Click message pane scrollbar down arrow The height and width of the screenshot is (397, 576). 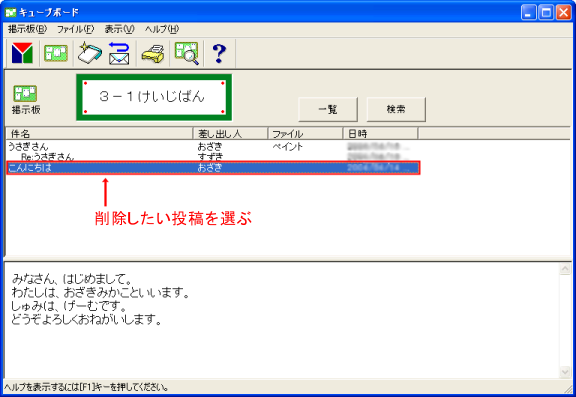(x=565, y=372)
